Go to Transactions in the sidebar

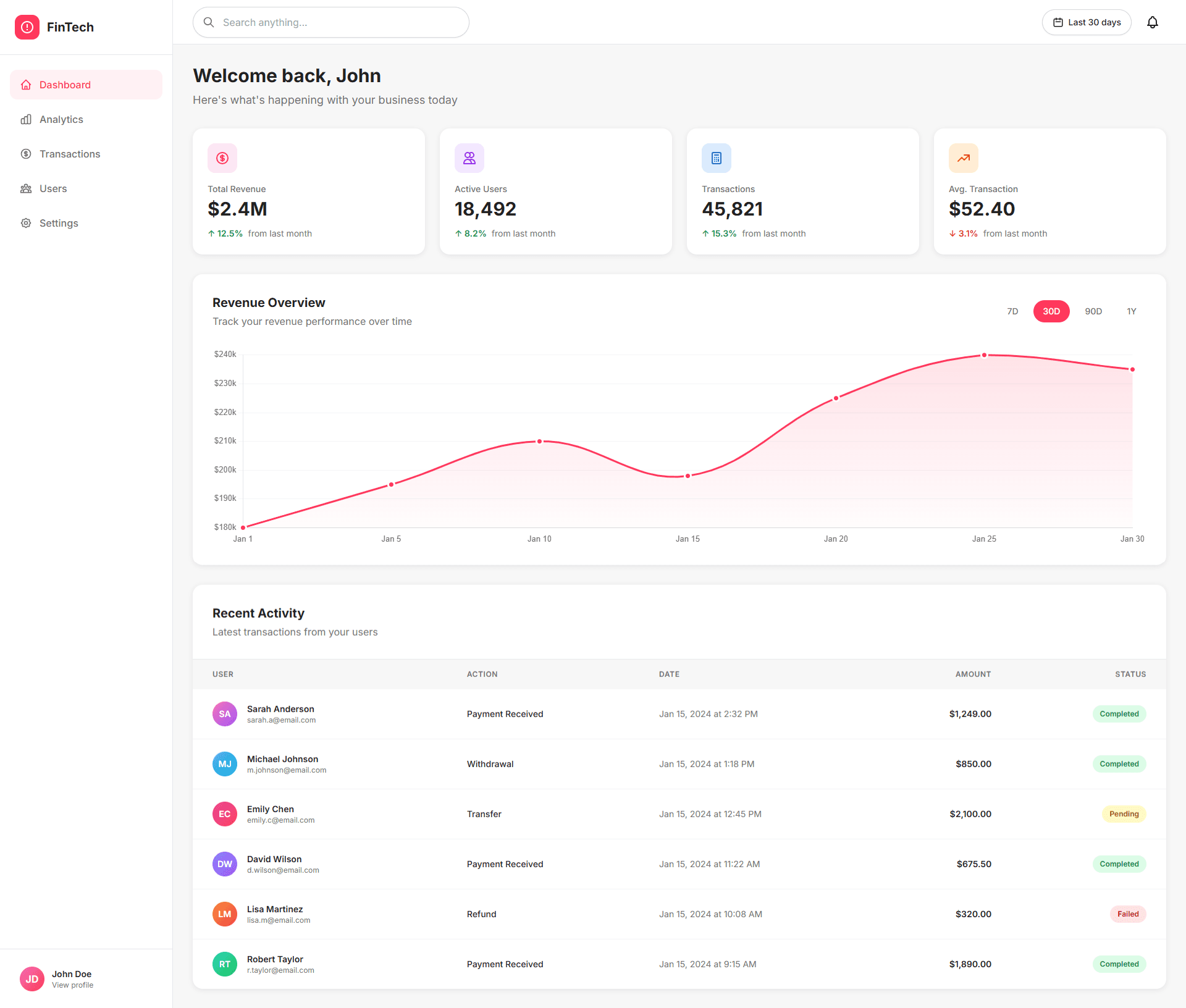coord(70,154)
